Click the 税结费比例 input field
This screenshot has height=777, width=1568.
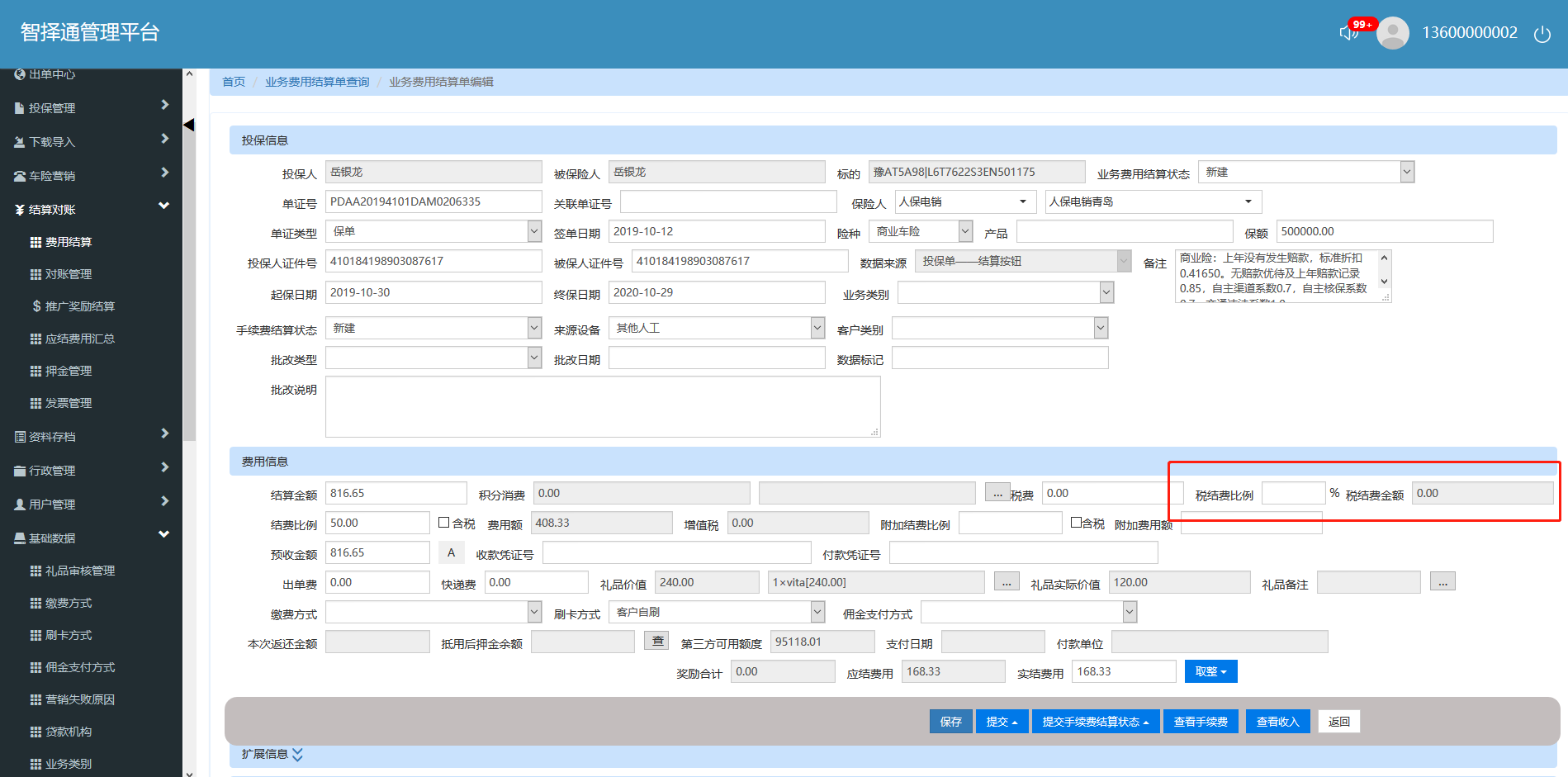1293,493
